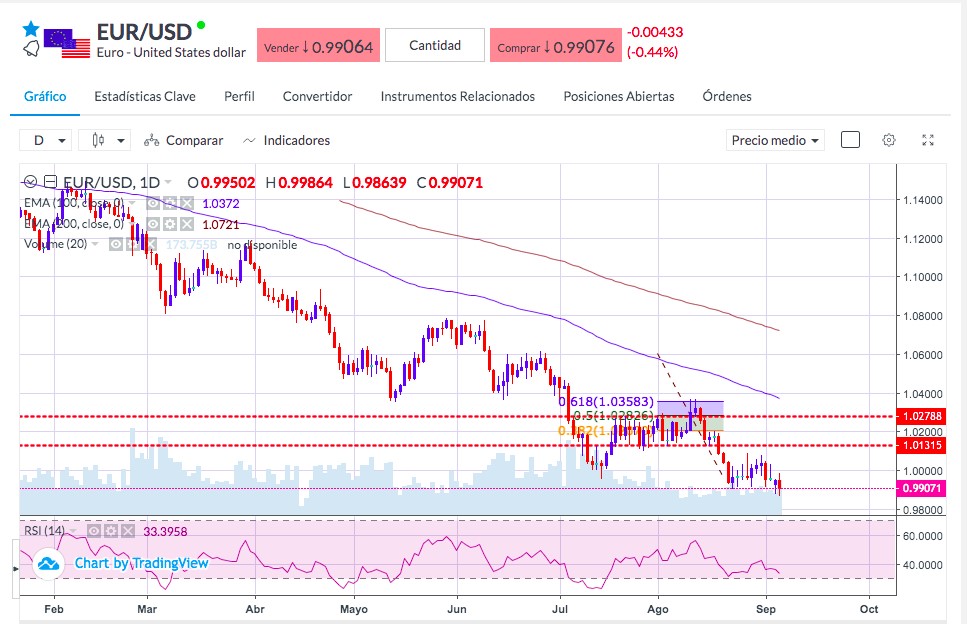The height and width of the screenshot is (624, 967).
Task: Click the EUR/USD flag pair icon
Action: pos(67,43)
